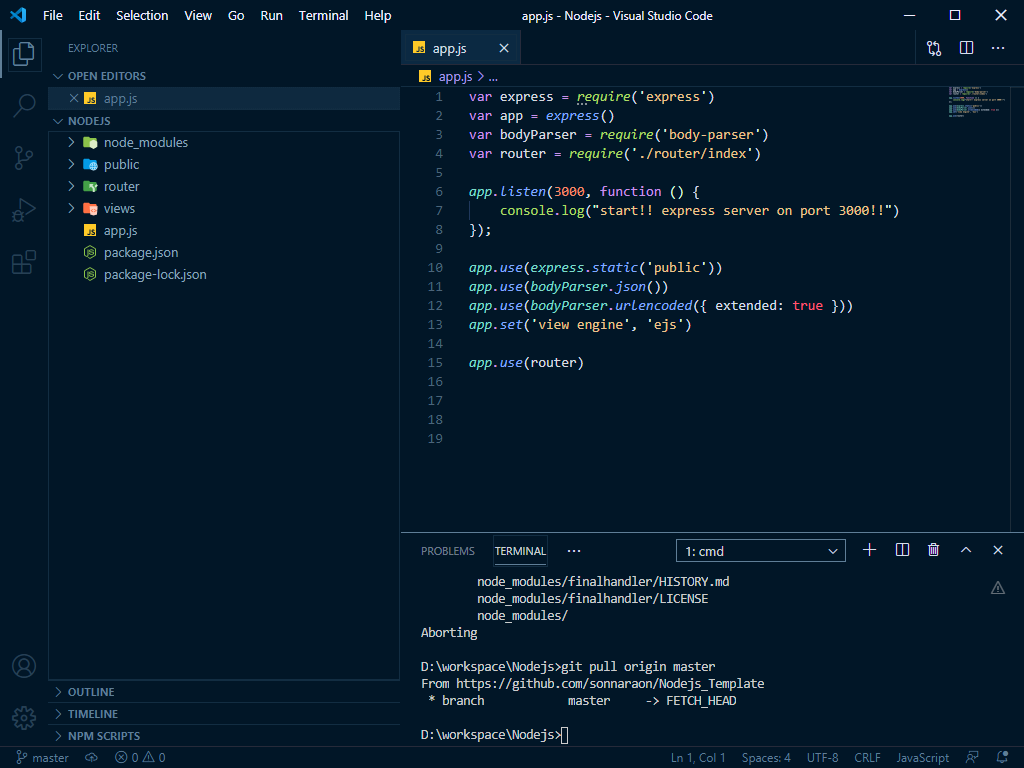Screen dimensions: 1024x768
Task: Open the Run menu
Action: click(272, 16)
